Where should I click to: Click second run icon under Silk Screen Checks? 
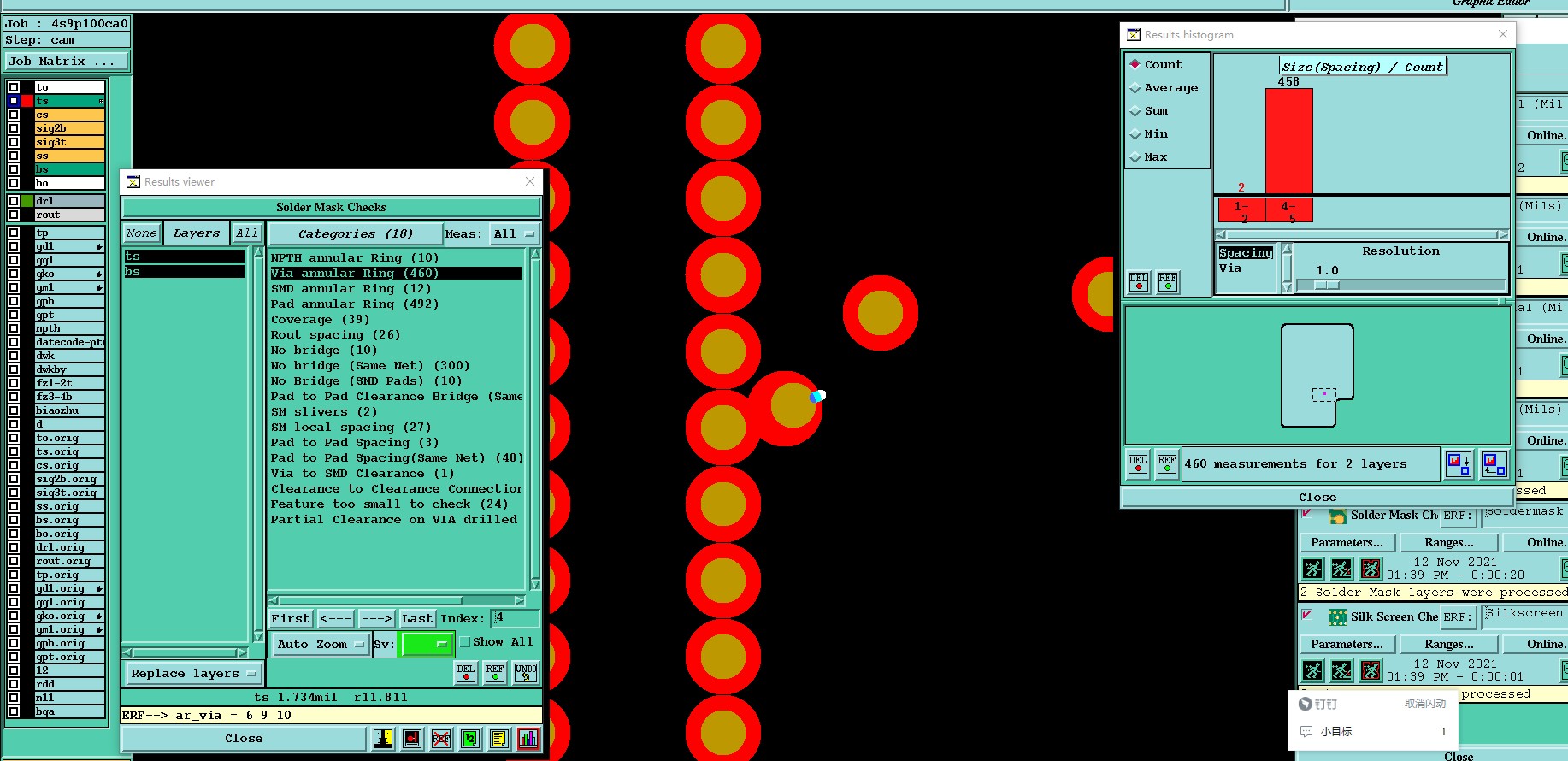click(1342, 670)
